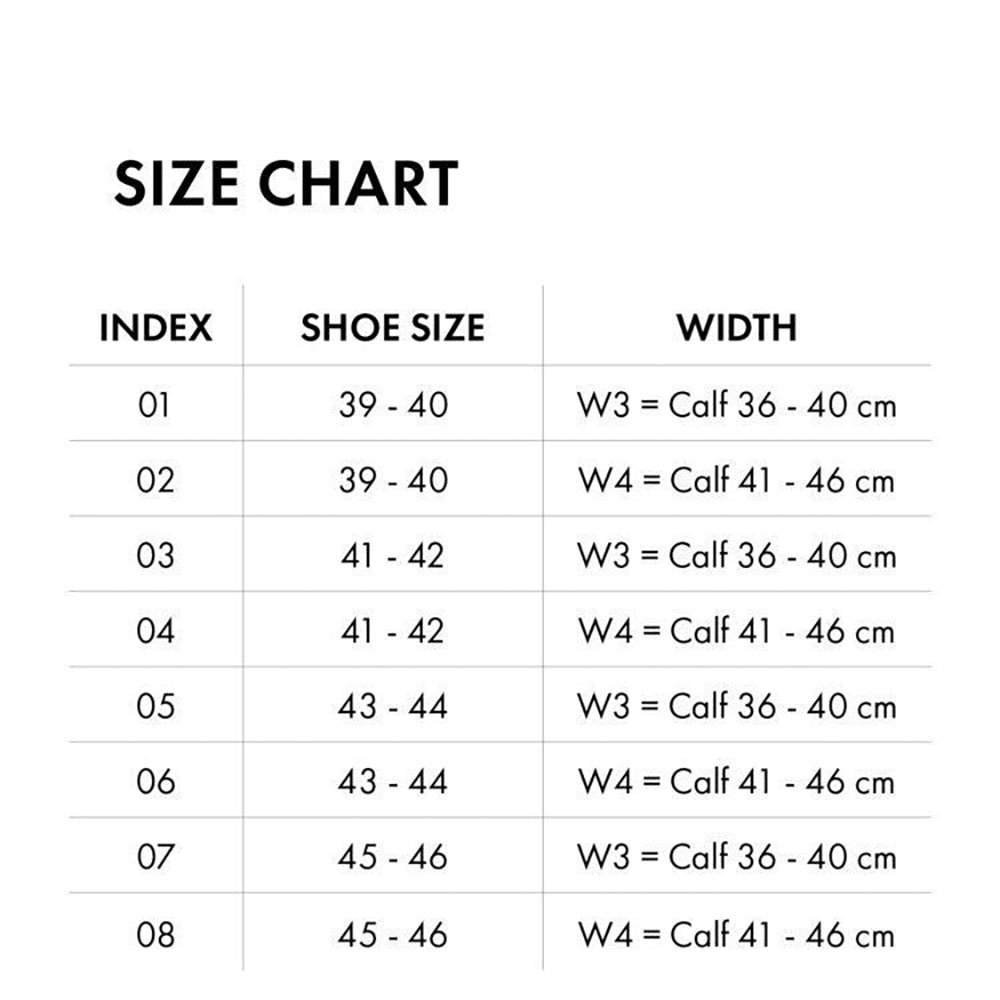Select shoe size 41 - 42 in row 04
Image resolution: width=1000 pixels, height=1000 pixels.
click(393, 630)
